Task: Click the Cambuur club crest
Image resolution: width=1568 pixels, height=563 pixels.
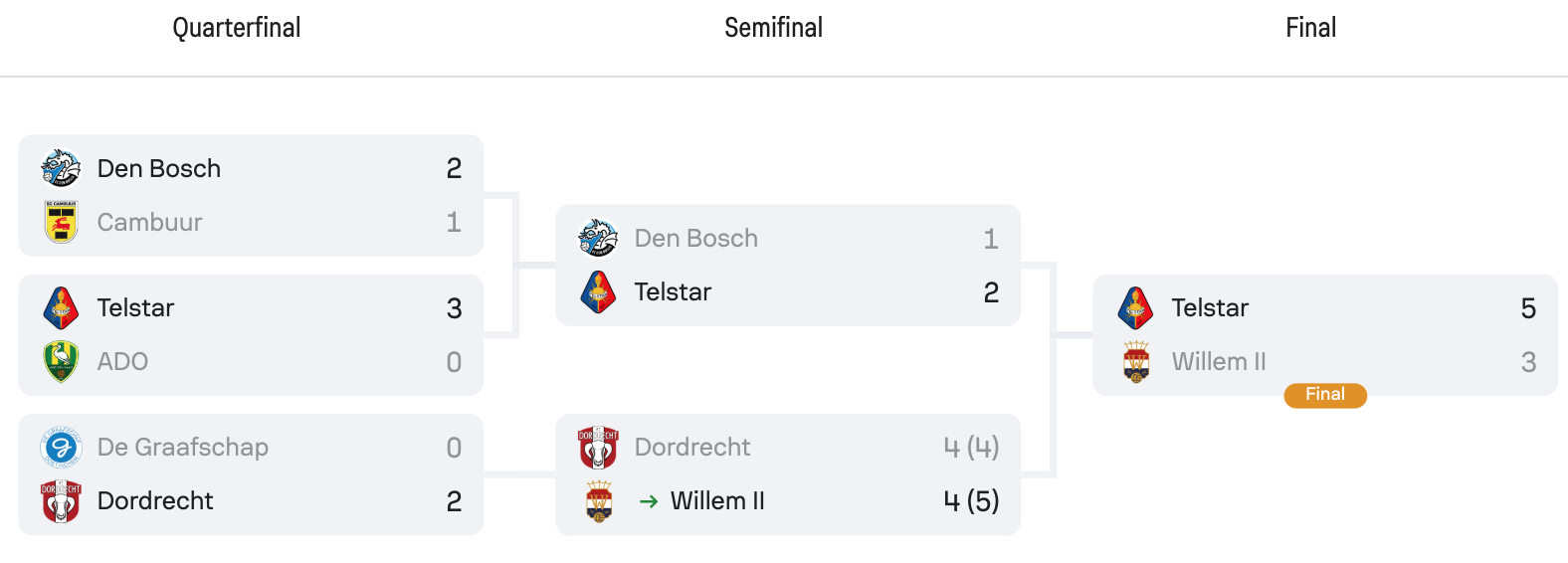Action: tap(61, 222)
